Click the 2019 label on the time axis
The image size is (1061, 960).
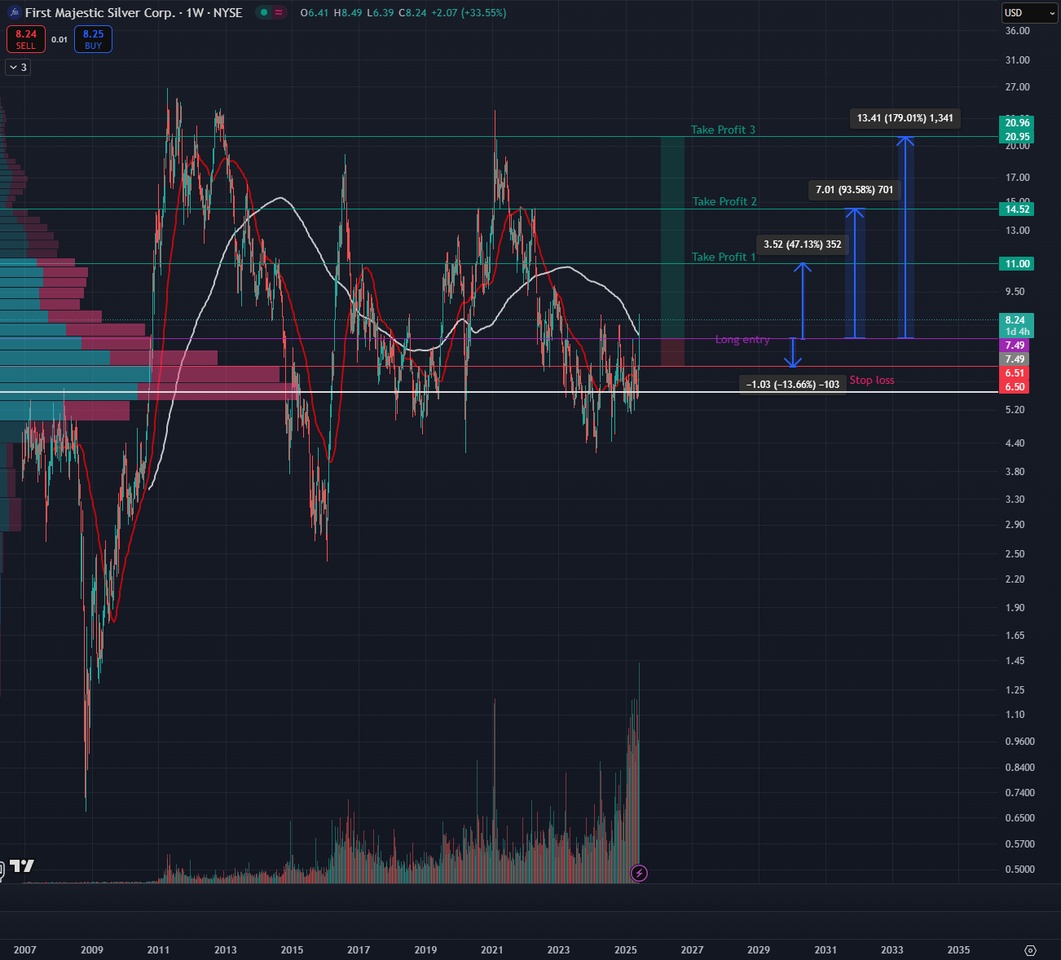pyautogui.click(x=425, y=950)
